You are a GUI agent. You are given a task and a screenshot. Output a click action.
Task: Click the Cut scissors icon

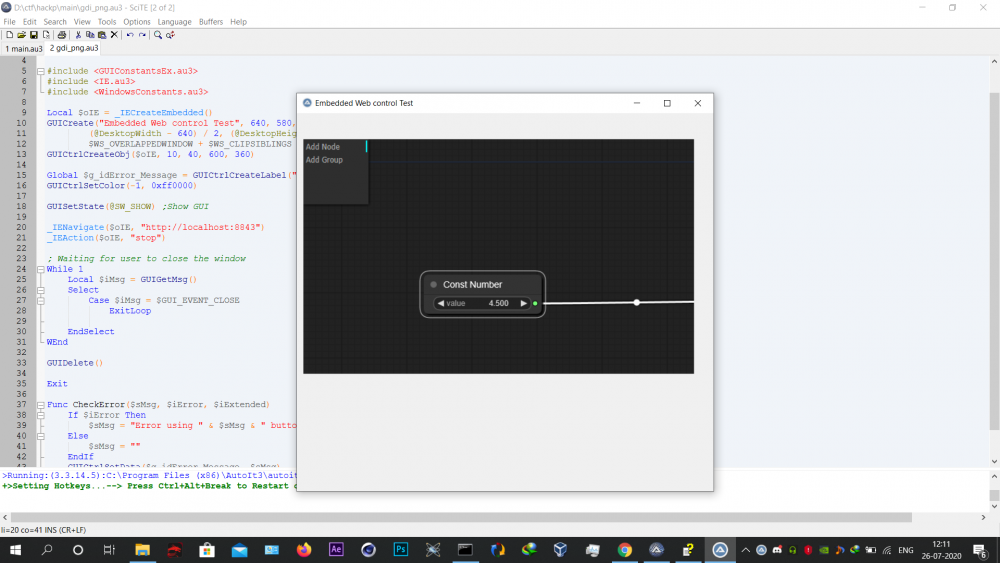[x=78, y=34]
